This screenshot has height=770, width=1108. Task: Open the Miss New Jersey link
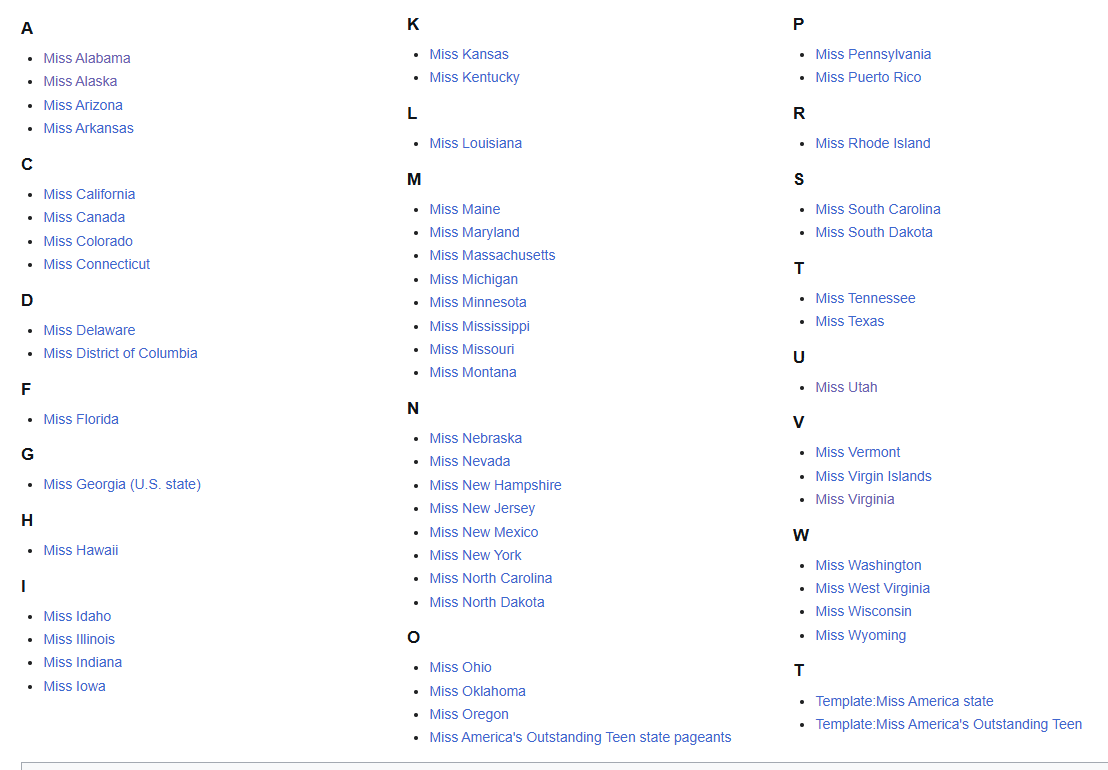click(482, 509)
